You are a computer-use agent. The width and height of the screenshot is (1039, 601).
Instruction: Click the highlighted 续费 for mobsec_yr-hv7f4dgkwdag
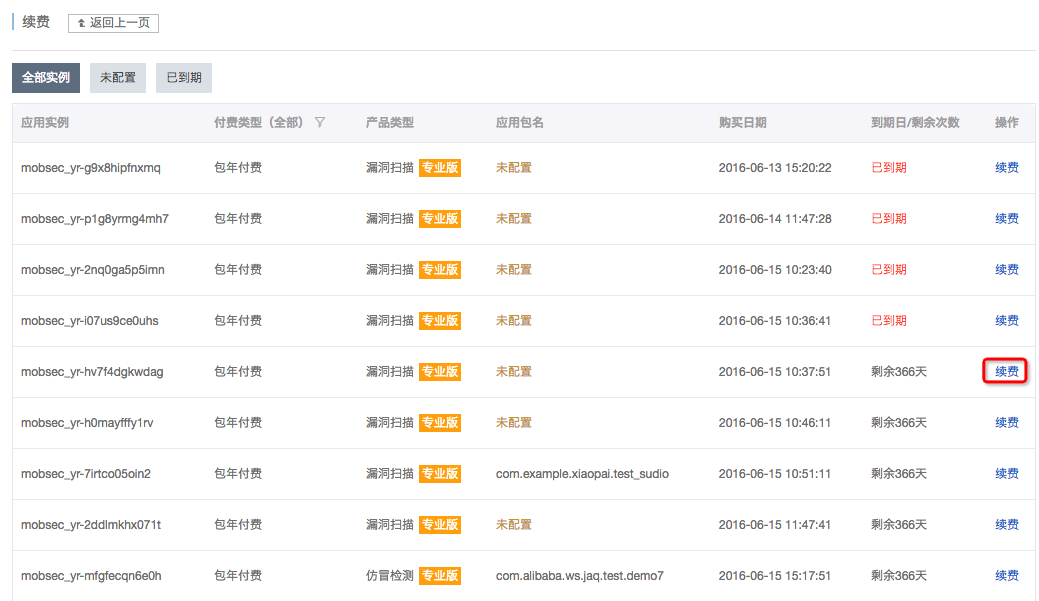coord(1006,372)
